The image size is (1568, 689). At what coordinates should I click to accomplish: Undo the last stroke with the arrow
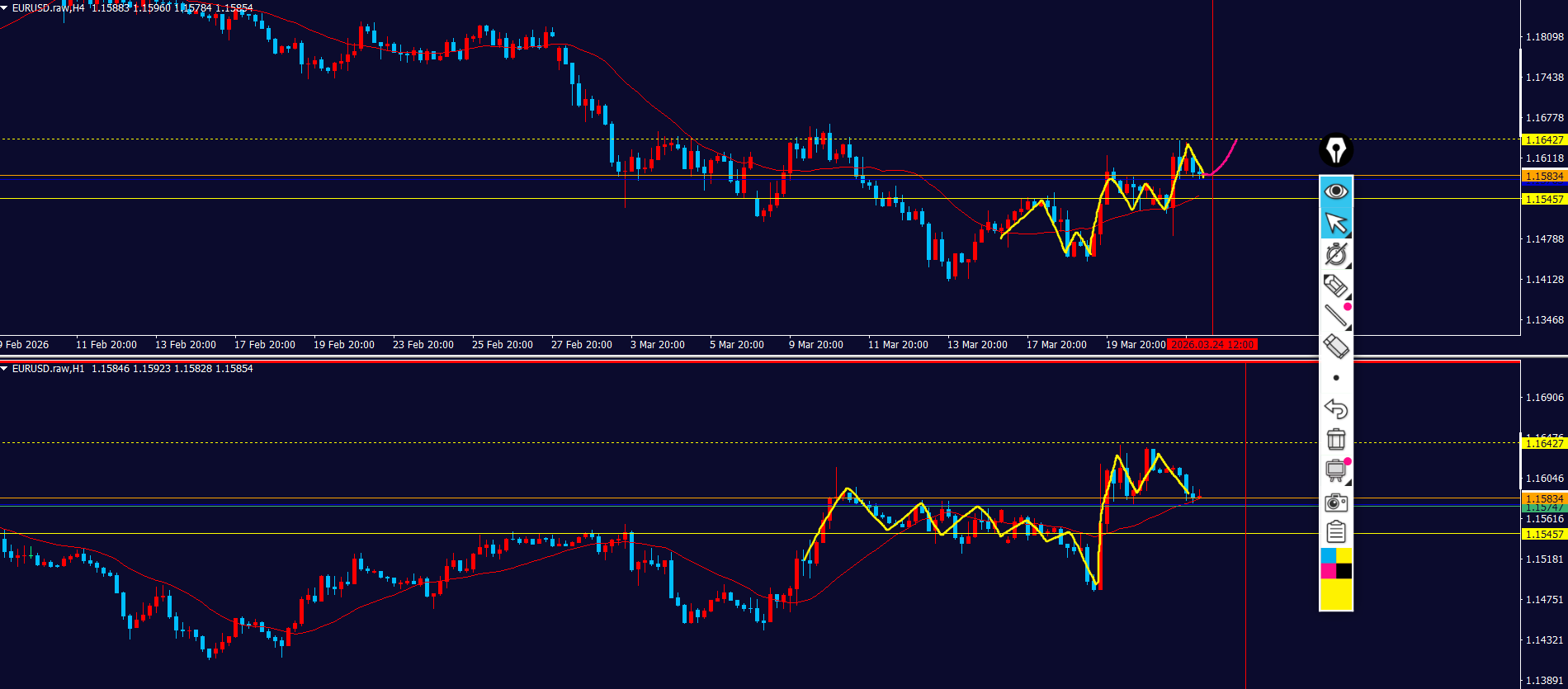[x=1336, y=408]
